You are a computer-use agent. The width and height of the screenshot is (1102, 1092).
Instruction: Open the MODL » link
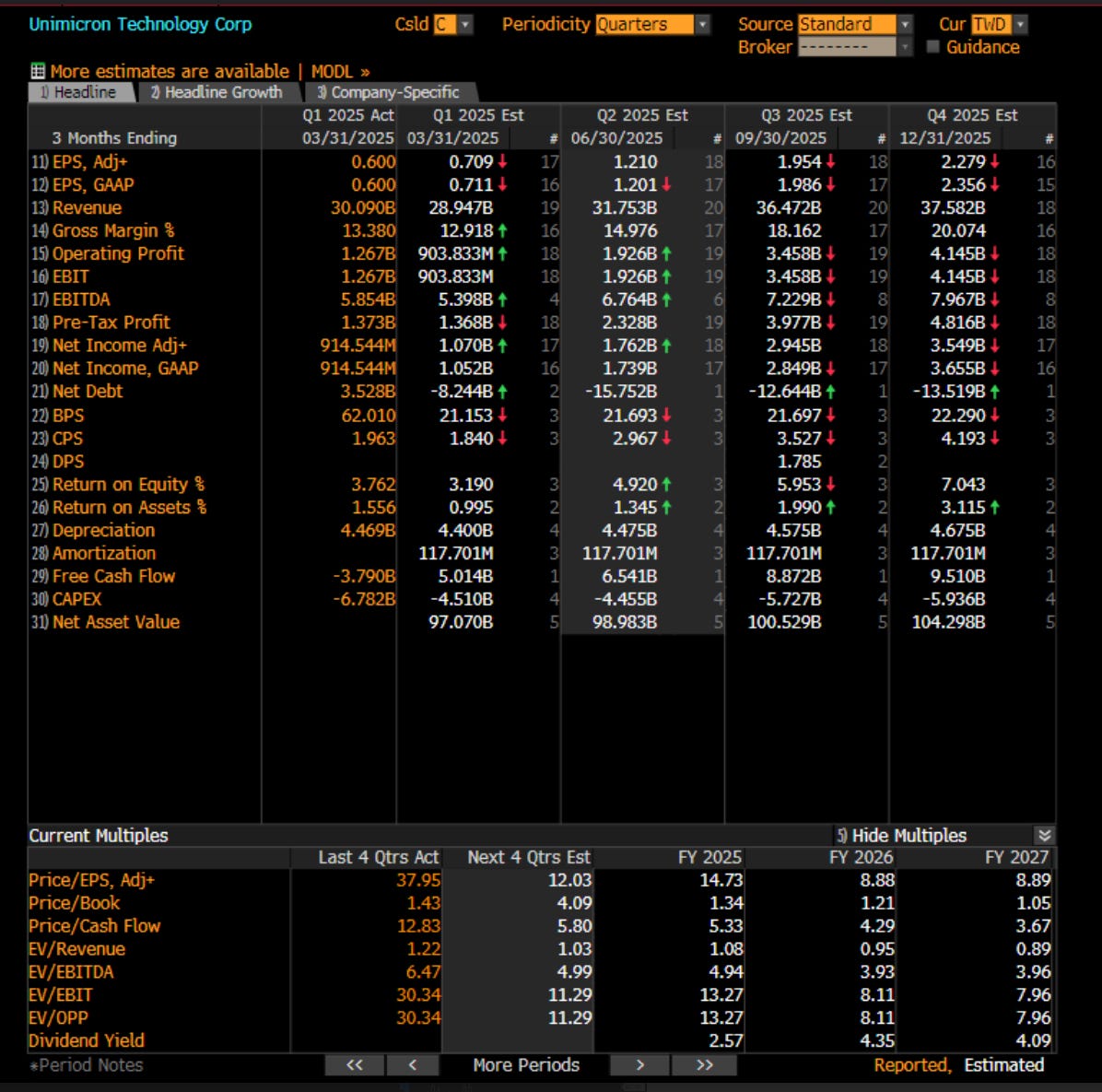coord(340,72)
